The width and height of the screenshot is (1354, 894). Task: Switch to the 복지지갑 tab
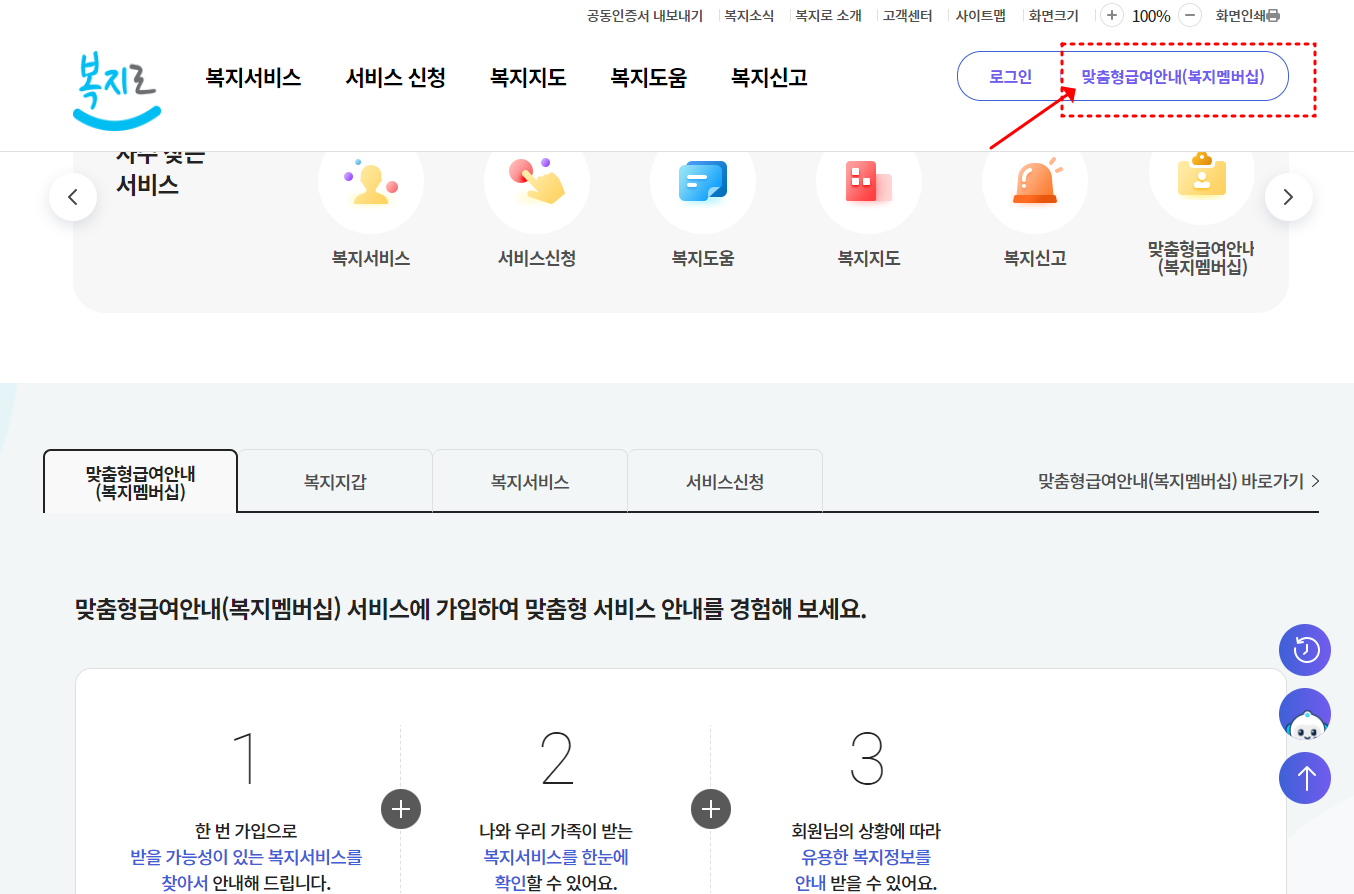pyautogui.click(x=334, y=481)
